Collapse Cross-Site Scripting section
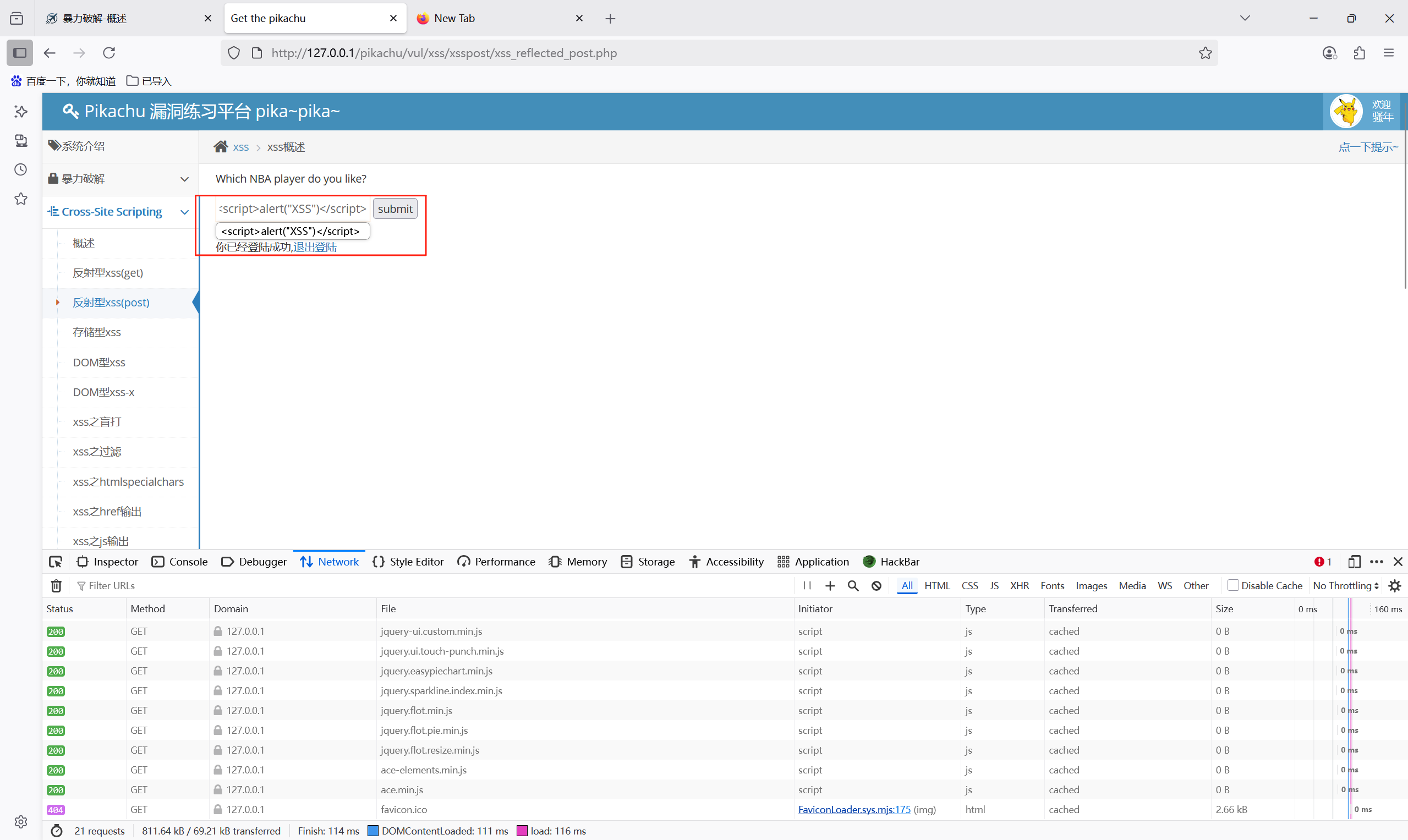Image resolution: width=1408 pixels, height=840 pixels. point(120,212)
